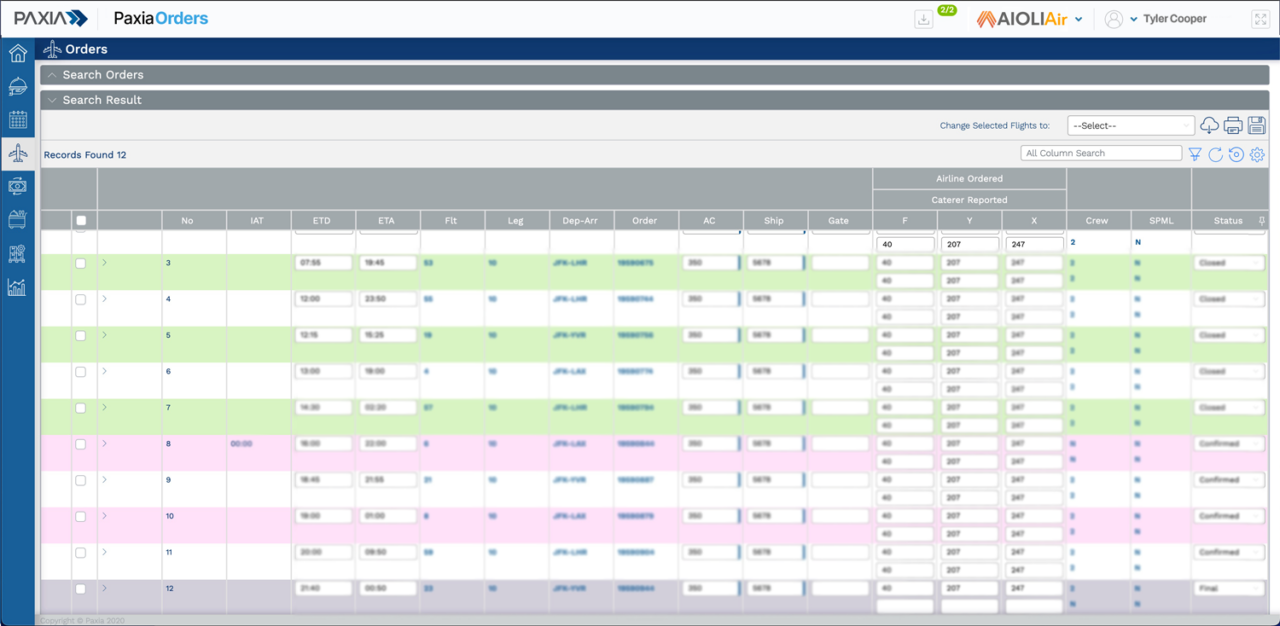The image size is (1280, 626).
Task: Apply the funnel filter icon near column search
Action: (1195, 153)
